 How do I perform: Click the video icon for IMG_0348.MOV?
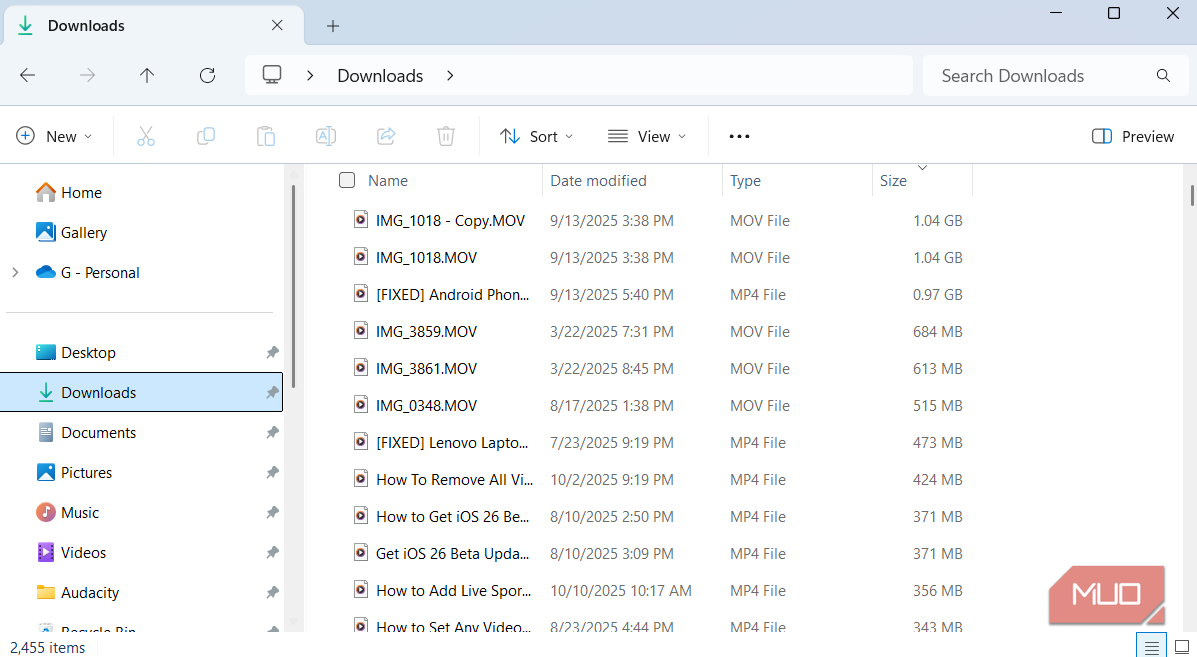tap(361, 405)
